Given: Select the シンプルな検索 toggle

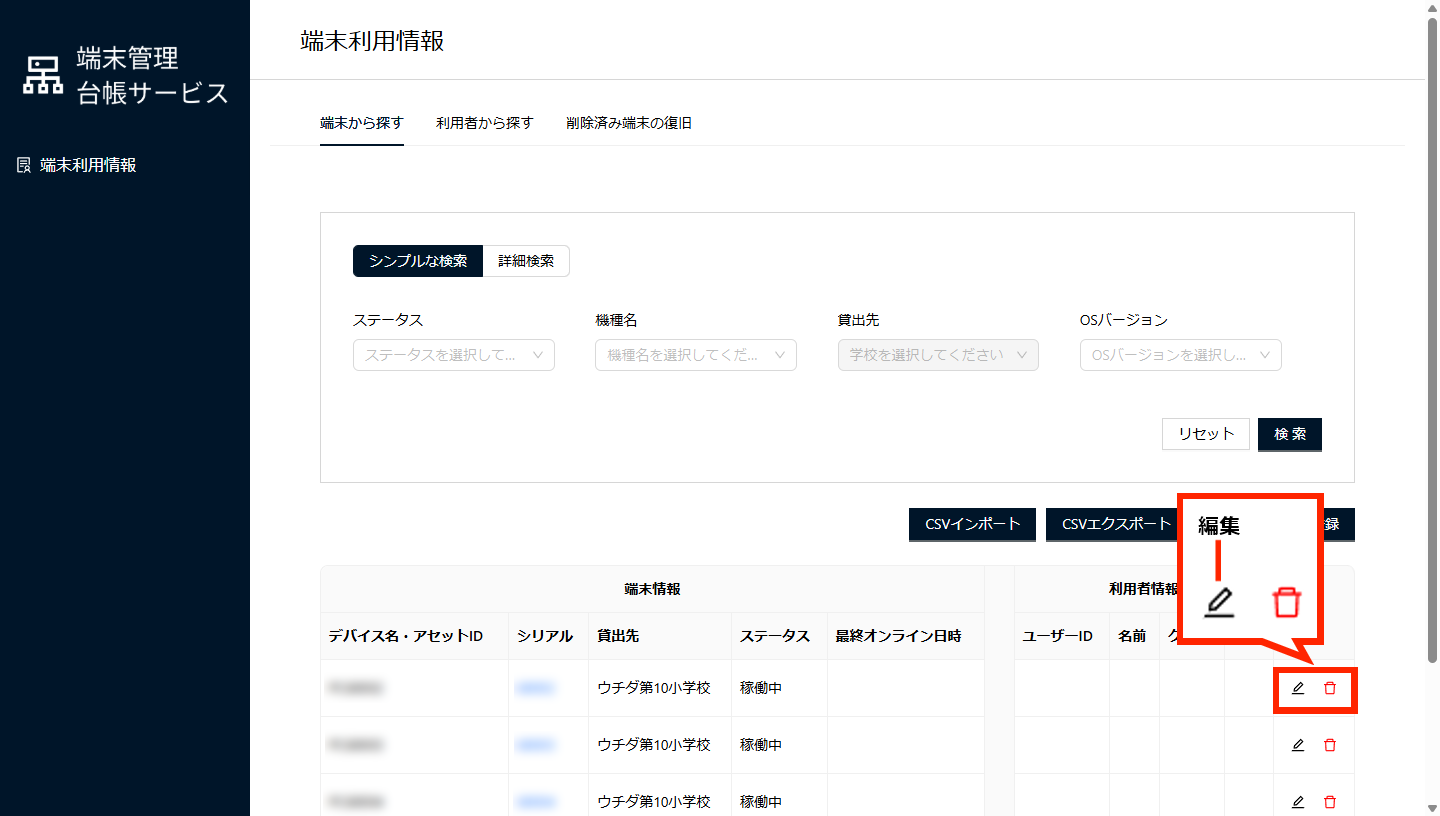Looking at the screenshot, I should [418, 261].
